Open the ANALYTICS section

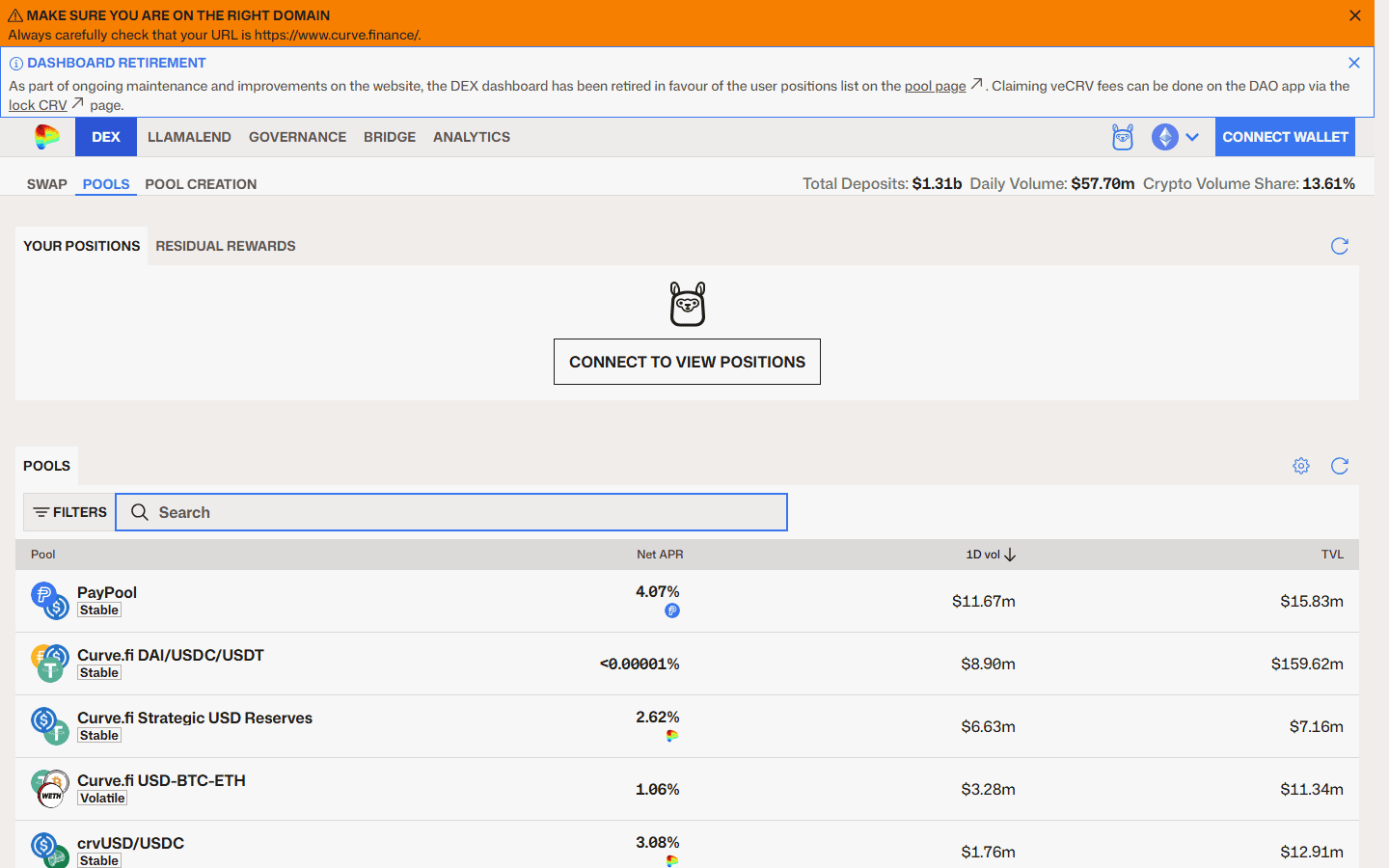click(x=472, y=137)
